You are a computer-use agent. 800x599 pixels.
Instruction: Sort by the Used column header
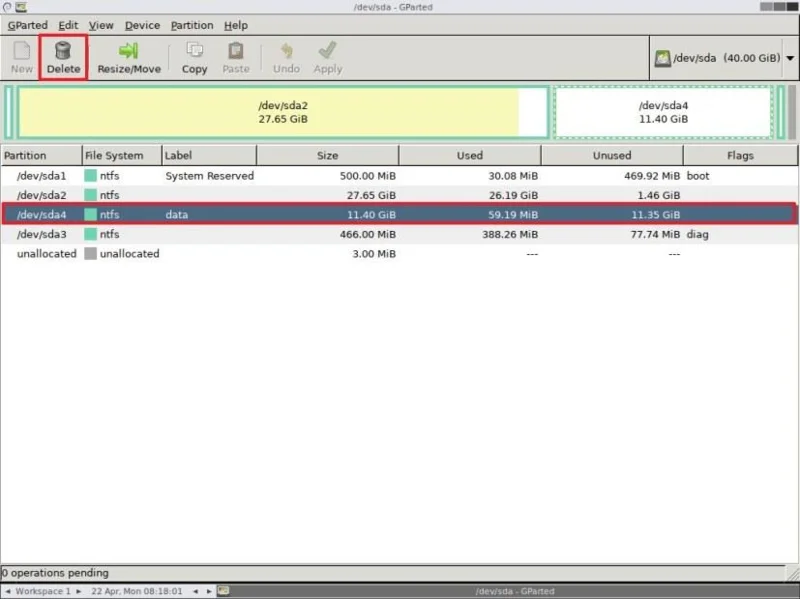[470, 155]
